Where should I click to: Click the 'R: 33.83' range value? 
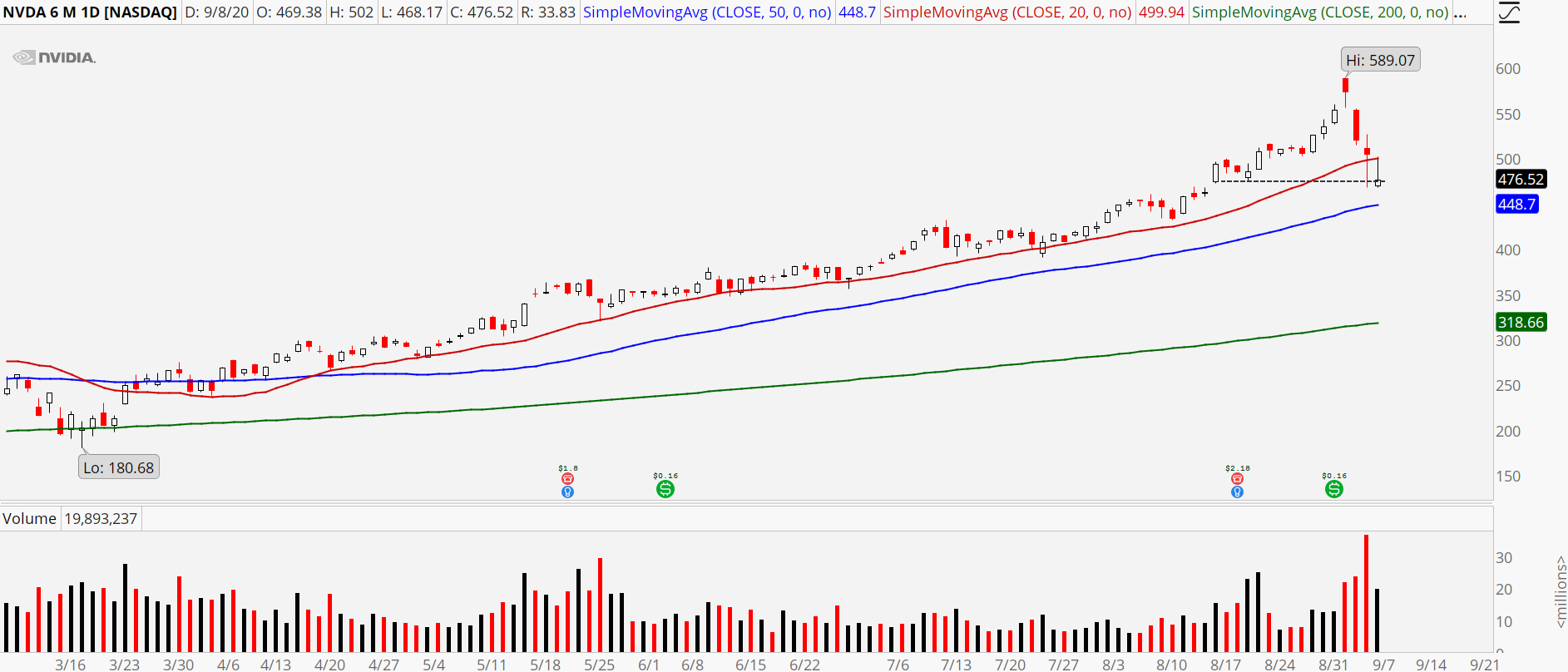pyautogui.click(x=548, y=12)
